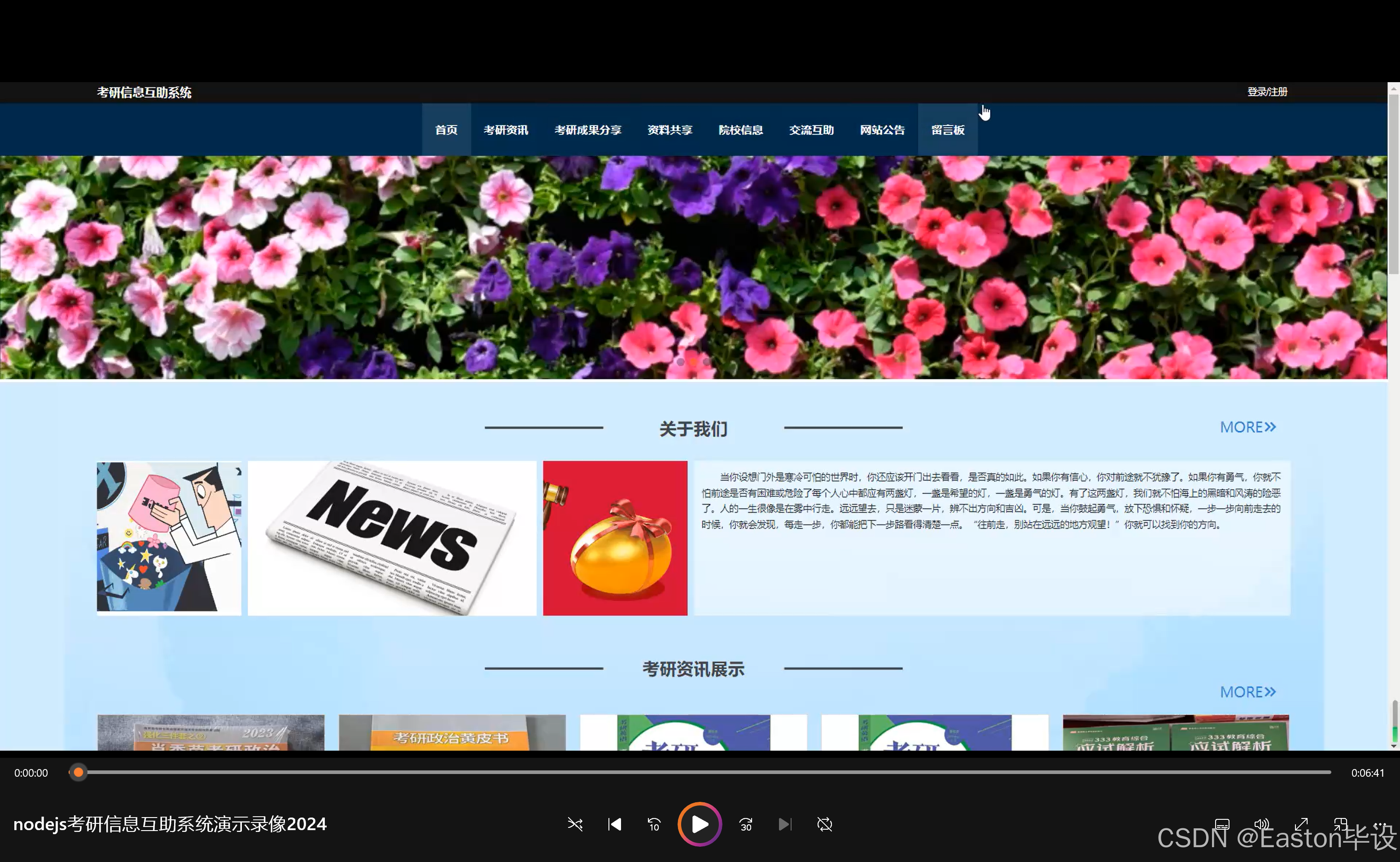Go back to the previous video
The width and height of the screenshot is (1400, 862).
[614, 824]
